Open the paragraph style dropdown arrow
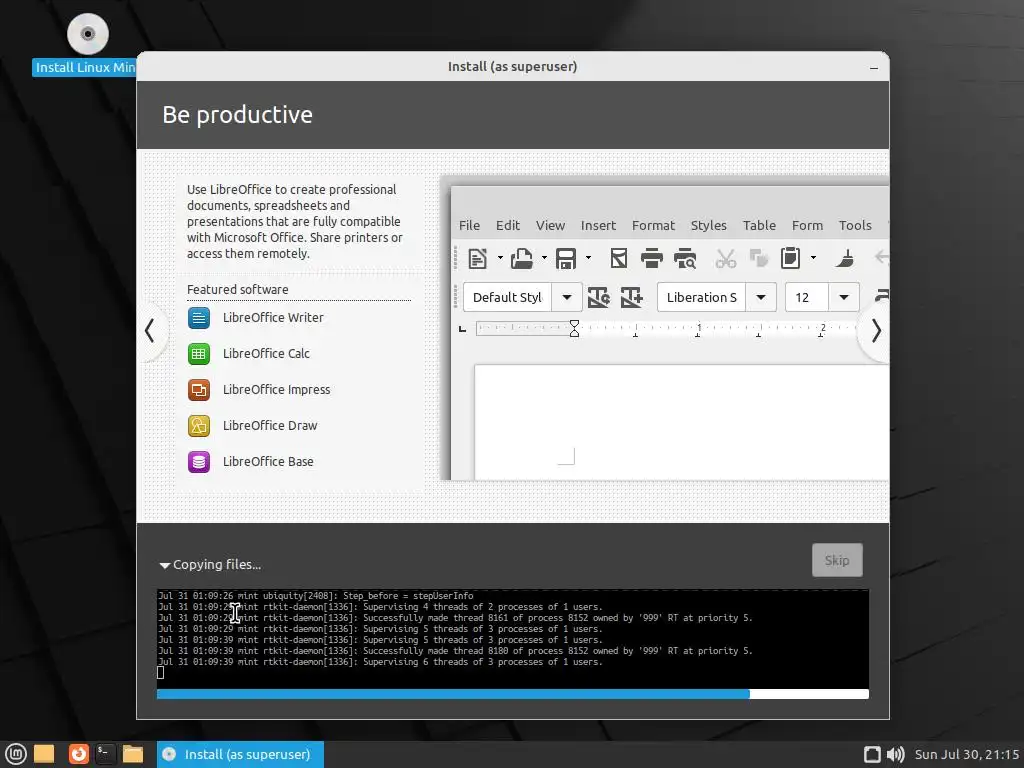Image resolution: width=1024 pixels, height=768 pixels. pyautogui.click(x=567, y=298)
